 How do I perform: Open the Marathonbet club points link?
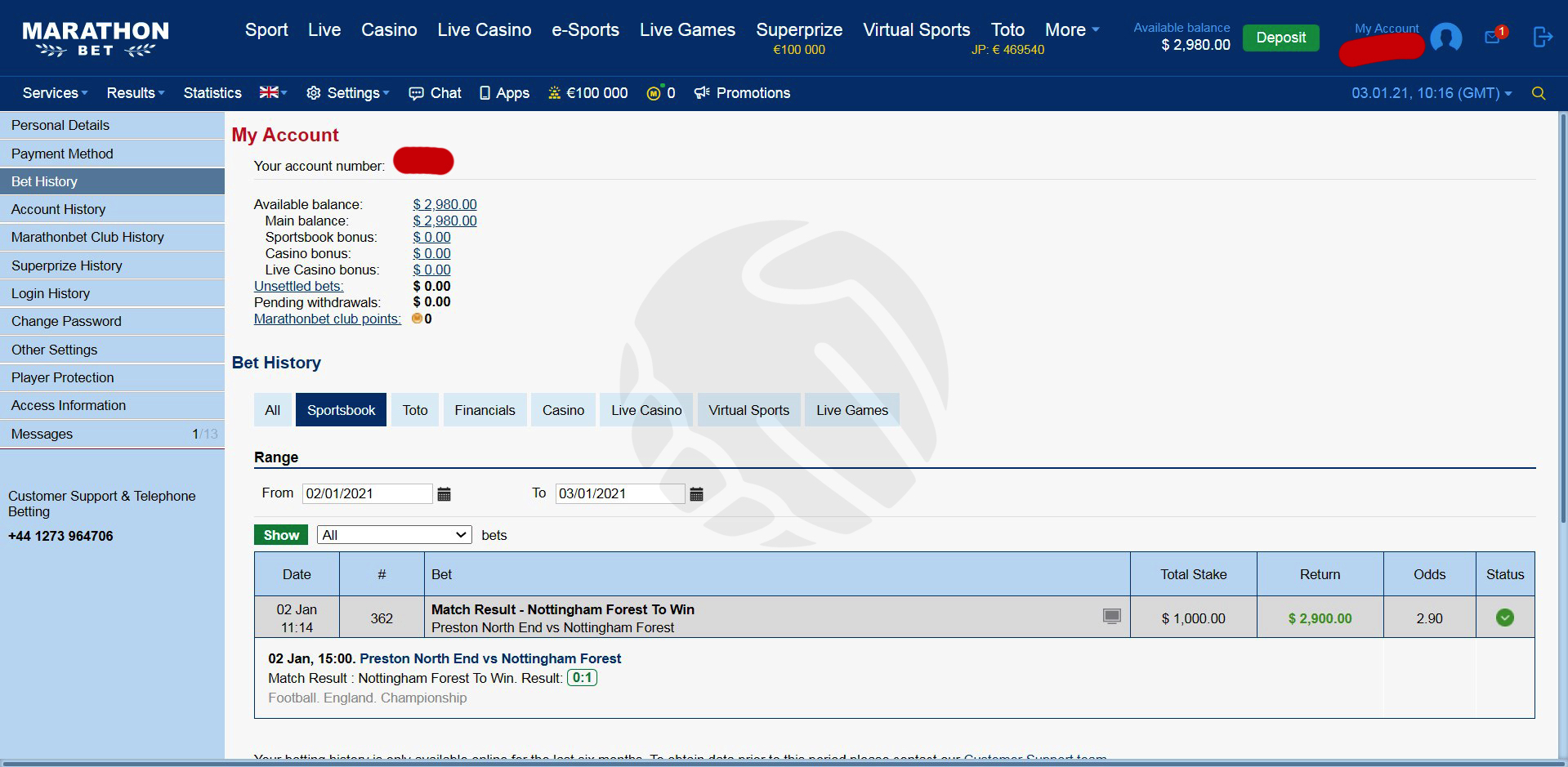(327, 319)
